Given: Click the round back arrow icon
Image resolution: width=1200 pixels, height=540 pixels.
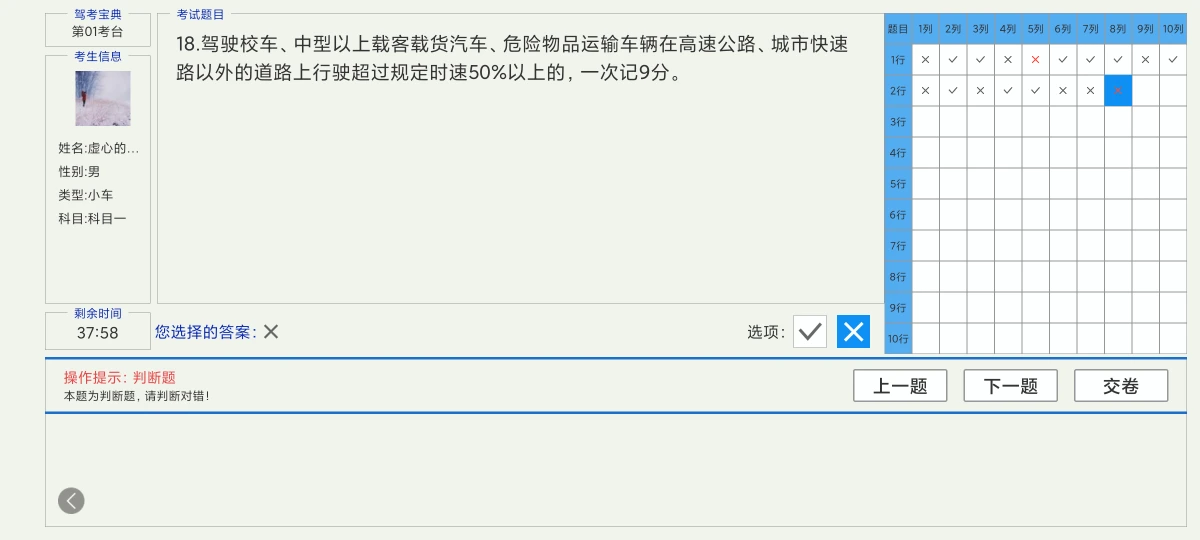Looking at the screenshot, I should tap(71, 500).
